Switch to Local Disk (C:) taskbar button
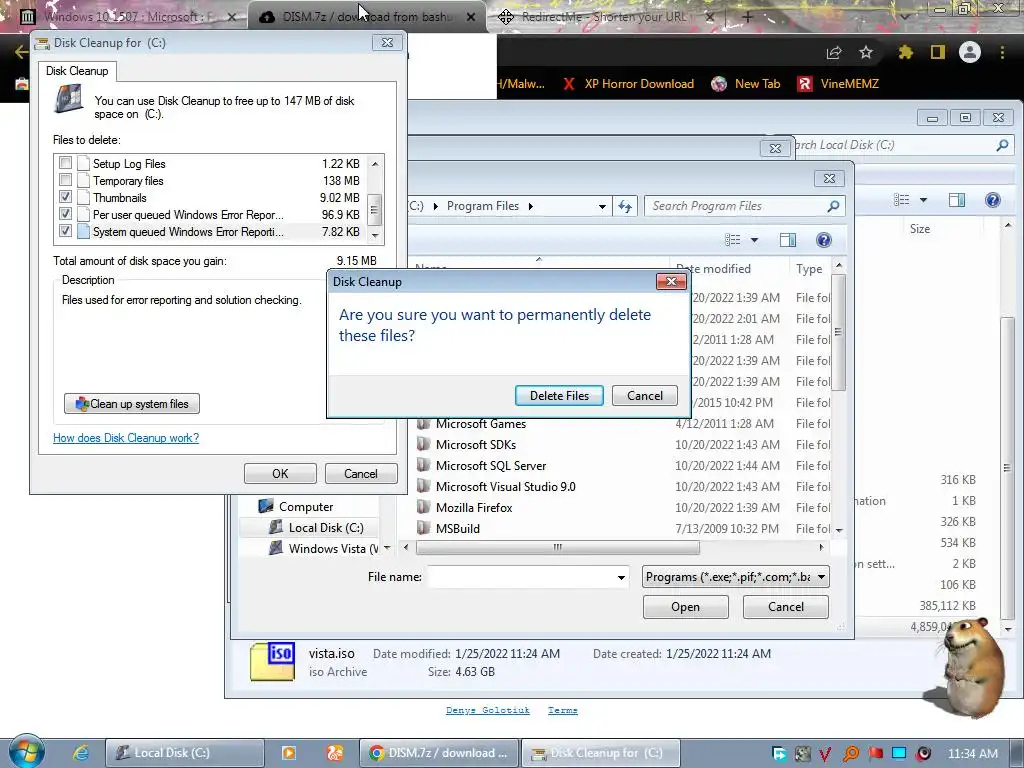The image size is (1024, 768). (x=185, y=752)
